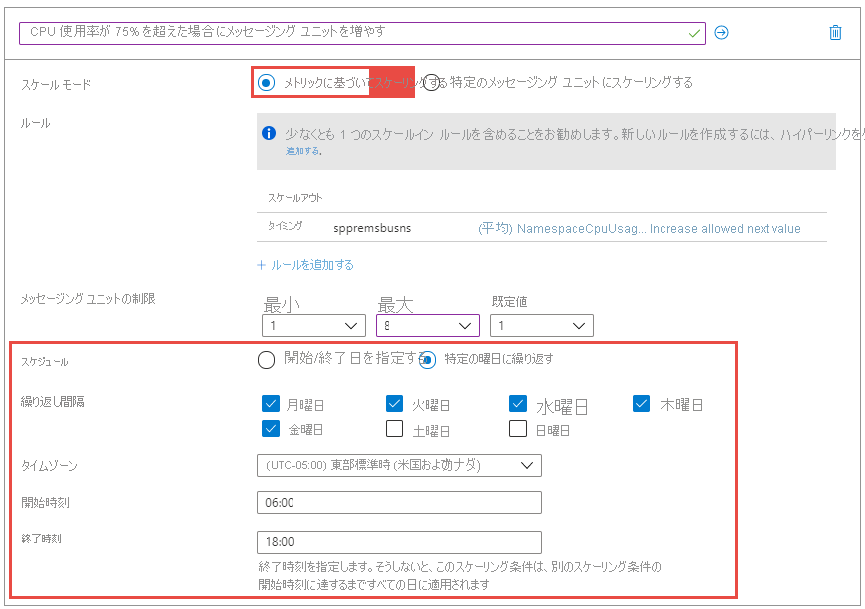Click the 終了時刻 18:00 input field
The width and height of the screenshot is (865, 609).
coord(399,542)
